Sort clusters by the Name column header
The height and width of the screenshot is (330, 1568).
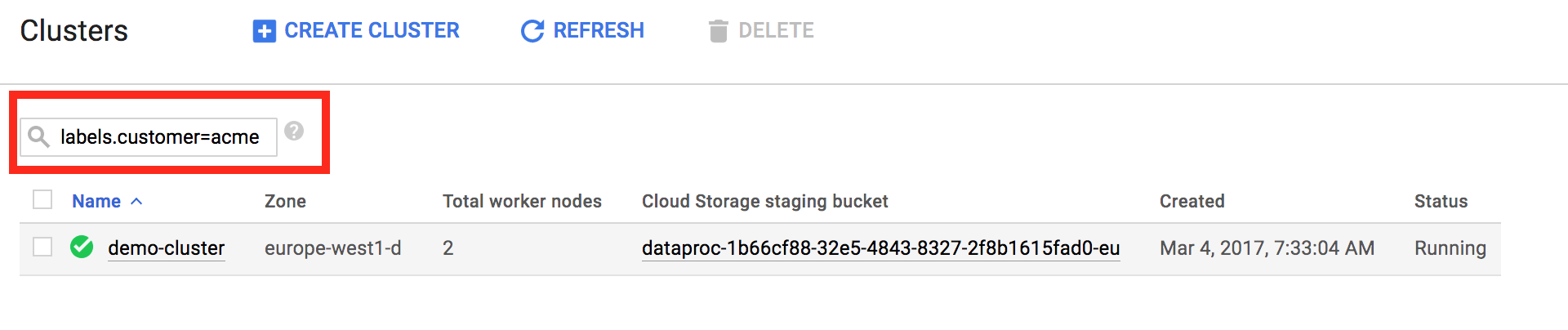click(96, 201)
